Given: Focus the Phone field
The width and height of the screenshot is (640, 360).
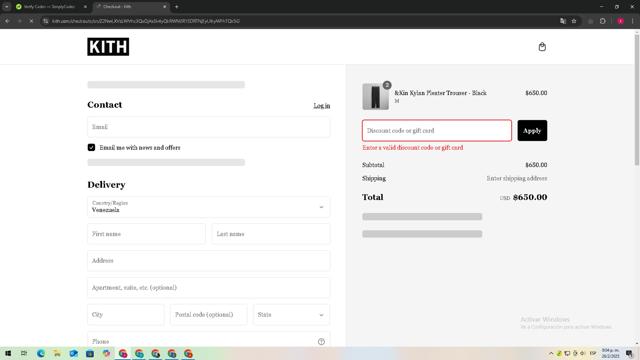Looking at the screenshot, I should 208,340.
